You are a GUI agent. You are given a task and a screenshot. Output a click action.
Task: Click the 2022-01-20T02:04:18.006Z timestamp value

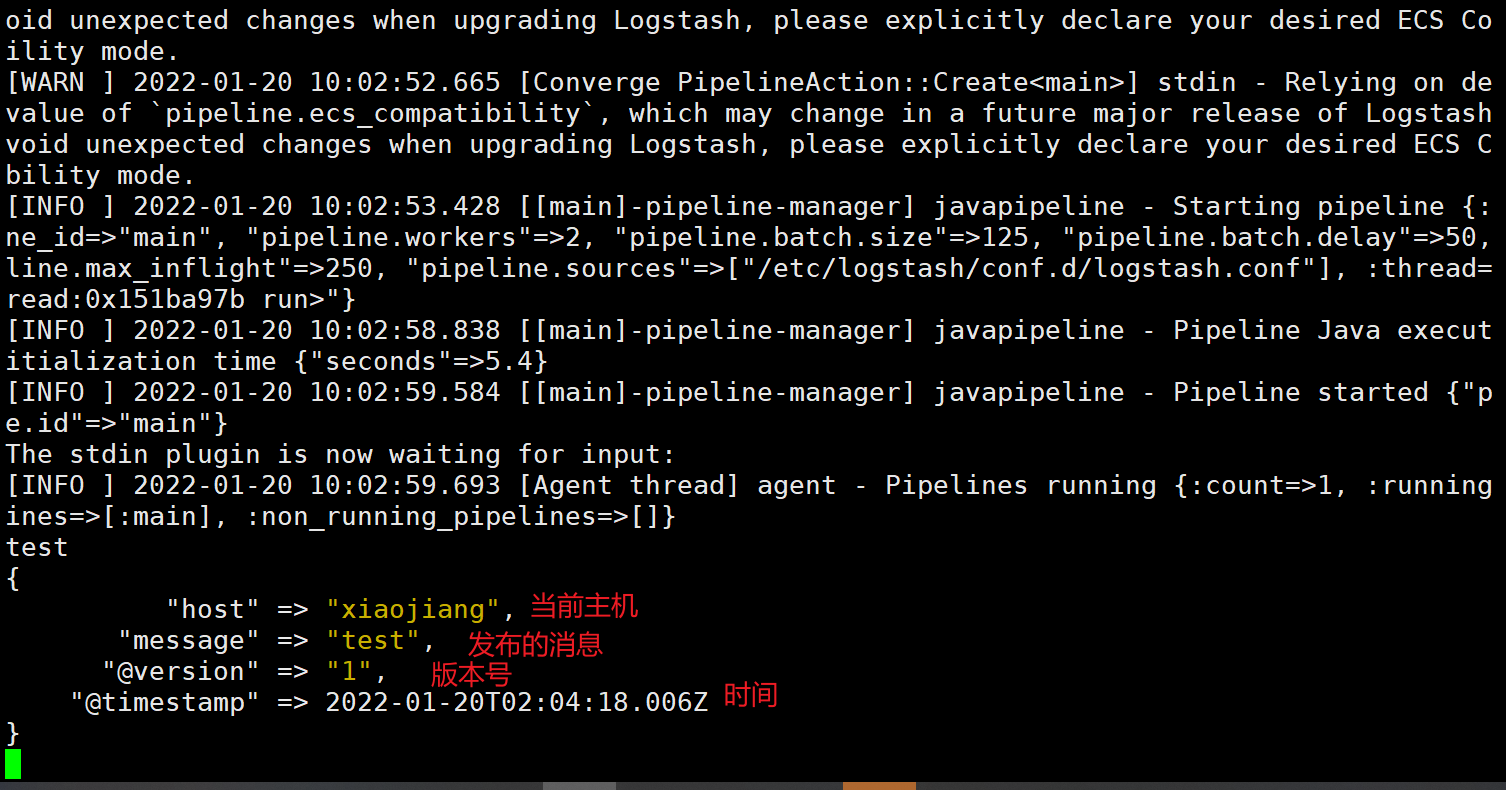(516, 702)
